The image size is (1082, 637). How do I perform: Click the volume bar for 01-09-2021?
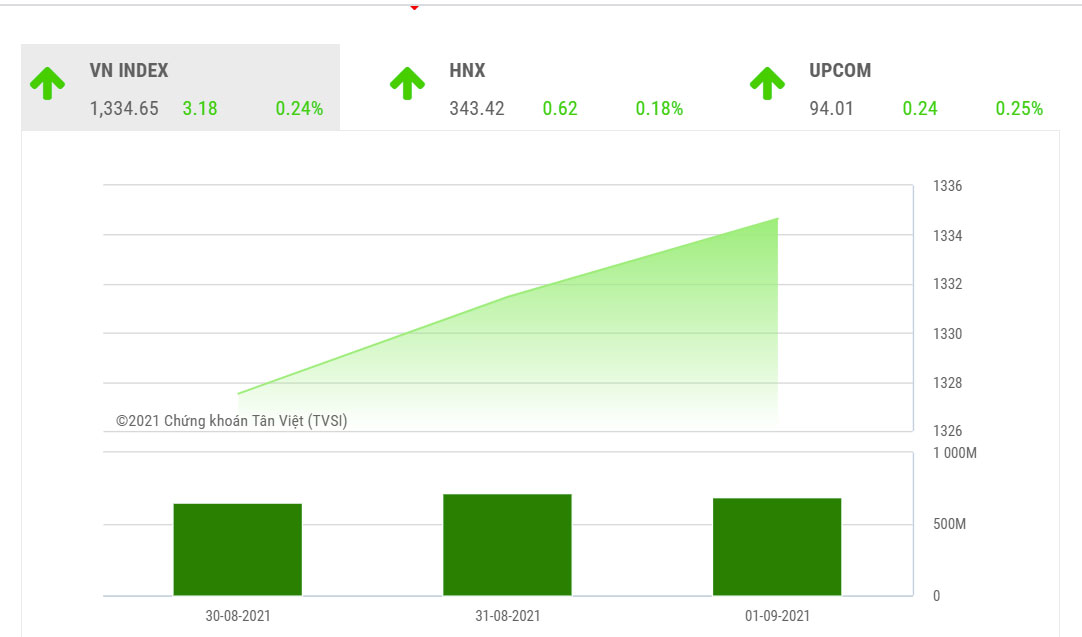(x=777, y=547)
